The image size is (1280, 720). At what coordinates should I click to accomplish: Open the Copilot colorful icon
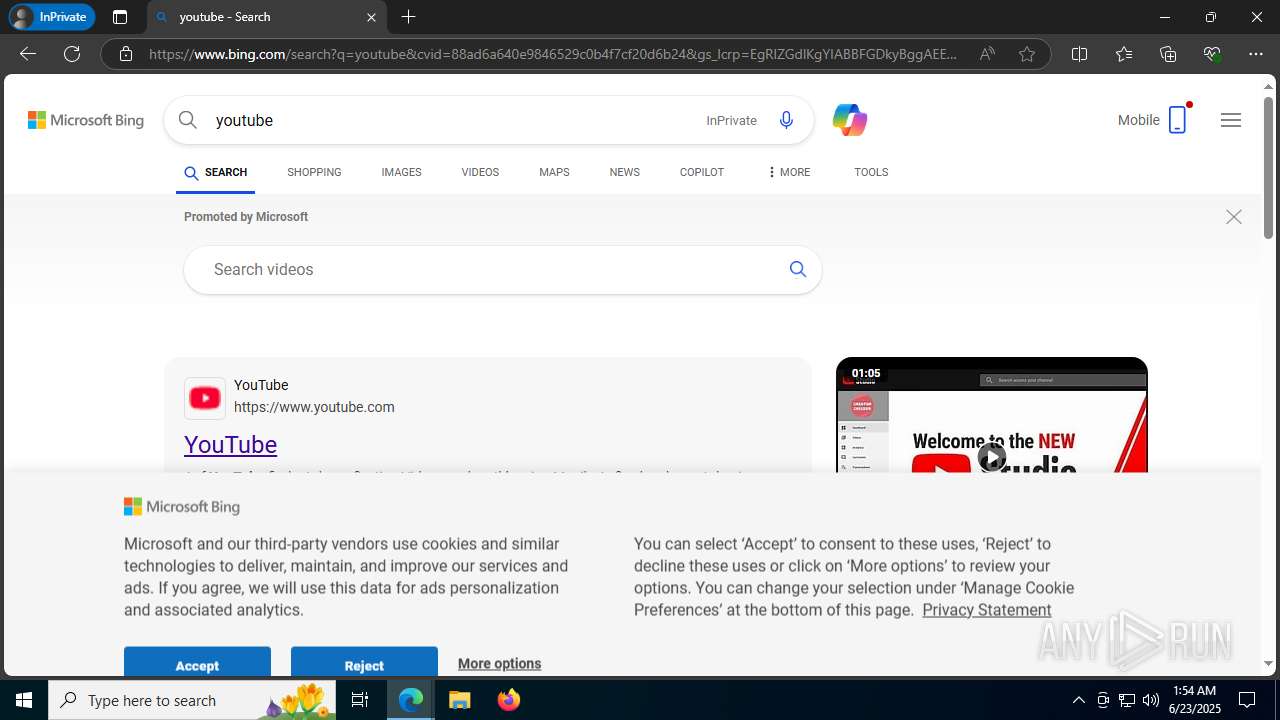point(849,120)
